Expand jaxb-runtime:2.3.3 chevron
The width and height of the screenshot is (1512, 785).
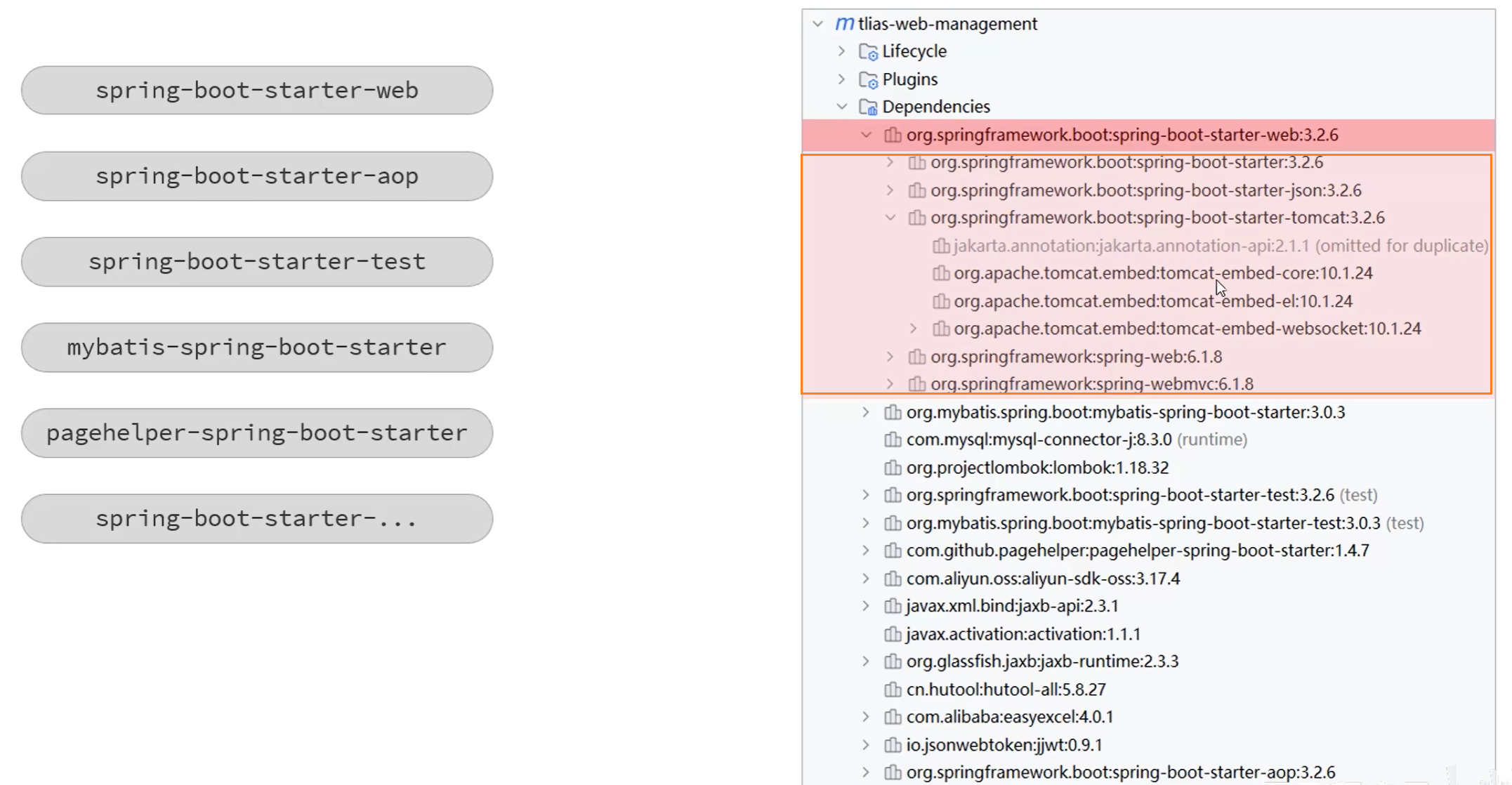[866, 661]
